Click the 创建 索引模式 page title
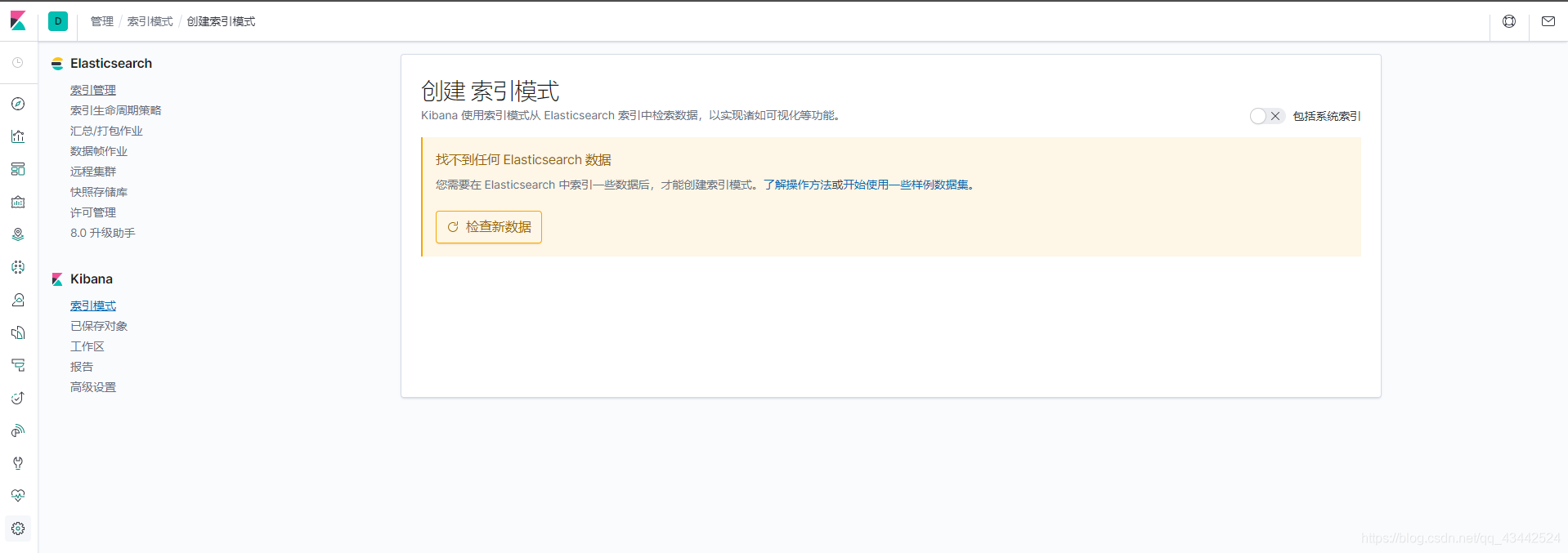The width and height of the screenshot is (1568, 553). coord(491,91)
